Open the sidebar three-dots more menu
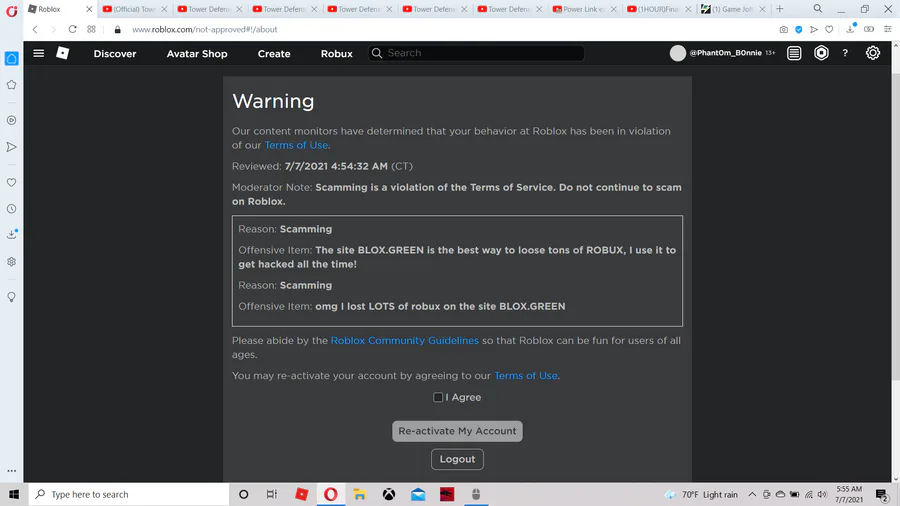The height and width of the screenshot is (506, 900). click(x=11, y=470)
